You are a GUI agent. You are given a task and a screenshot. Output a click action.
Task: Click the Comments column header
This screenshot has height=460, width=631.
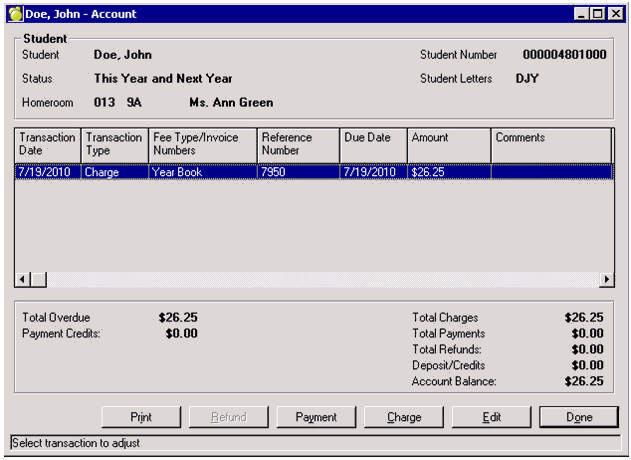(x=551, y=144)
